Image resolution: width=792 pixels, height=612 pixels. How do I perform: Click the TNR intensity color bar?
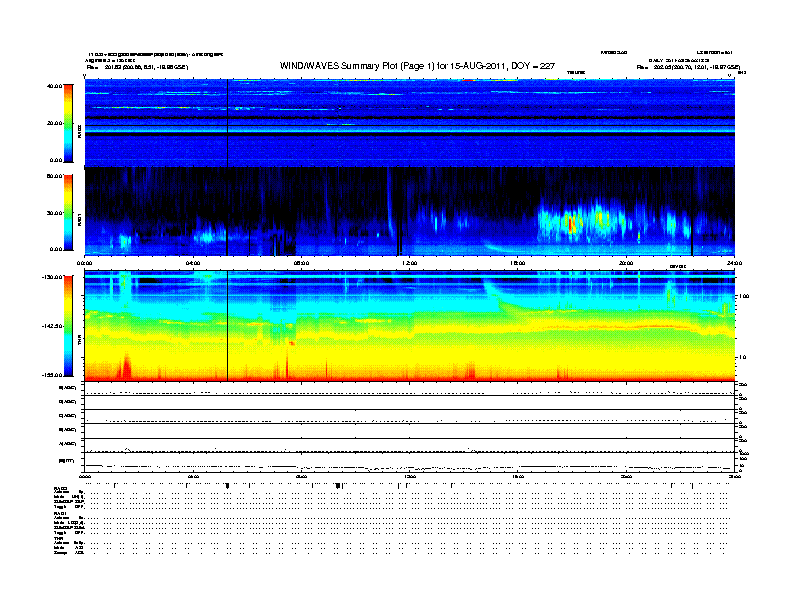click(x=68, y=326)
